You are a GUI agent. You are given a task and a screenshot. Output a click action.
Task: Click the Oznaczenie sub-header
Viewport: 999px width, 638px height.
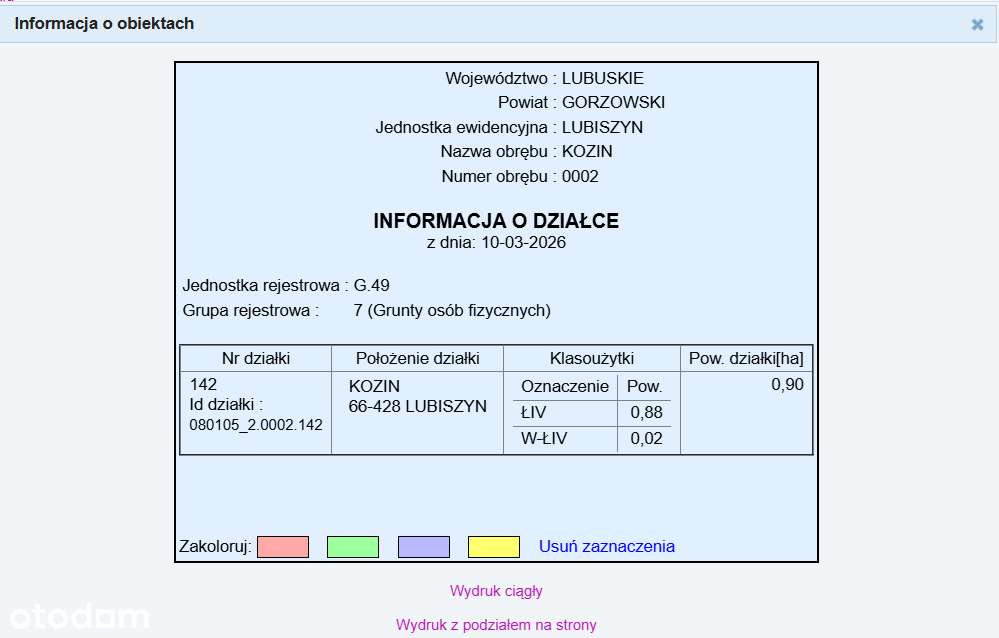(564, 387)
